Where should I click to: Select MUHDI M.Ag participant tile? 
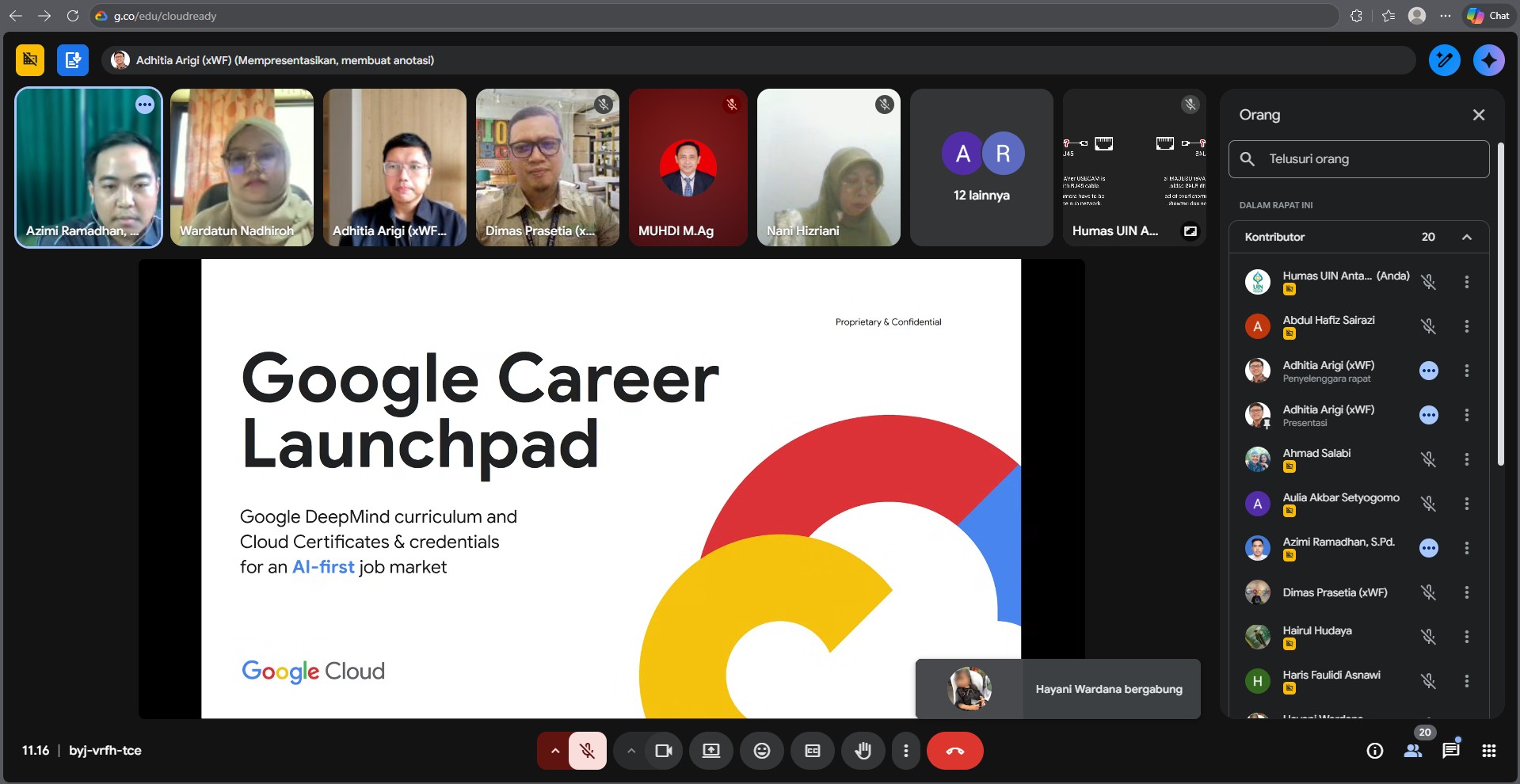[x=688, y=167]
